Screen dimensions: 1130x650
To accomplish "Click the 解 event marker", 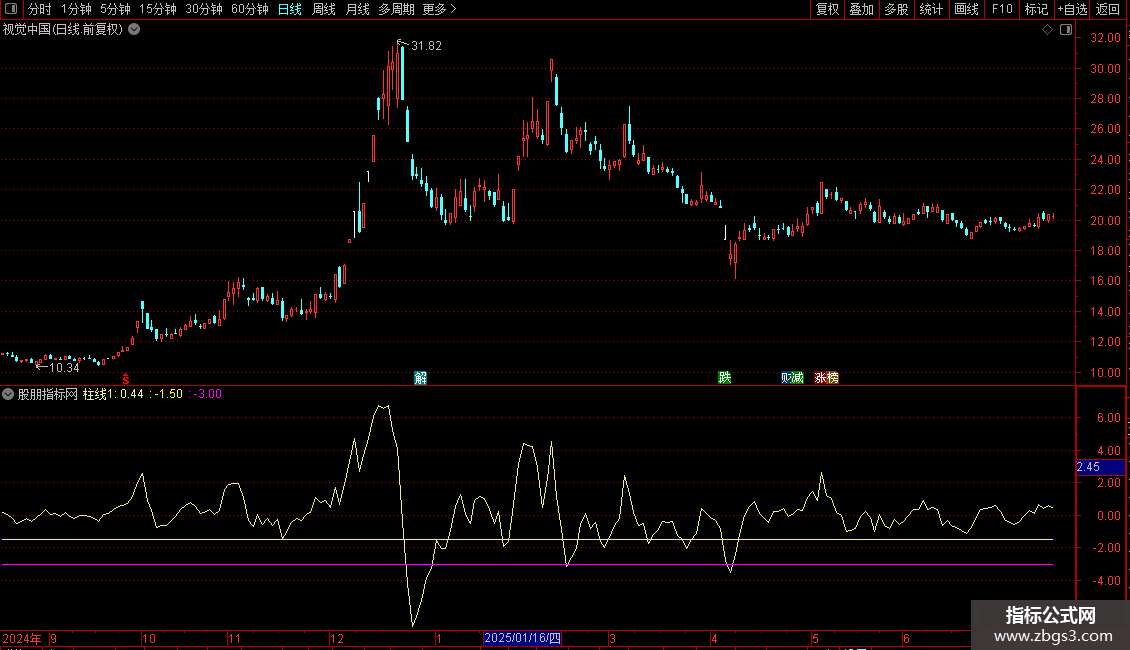I will (x=420, y=378).
